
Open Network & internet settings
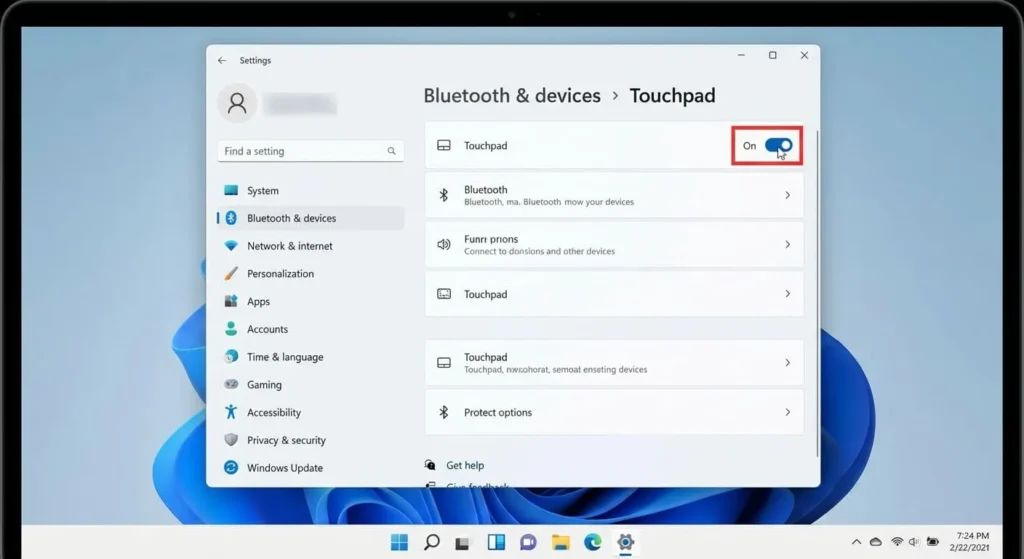tap(310, 246)
